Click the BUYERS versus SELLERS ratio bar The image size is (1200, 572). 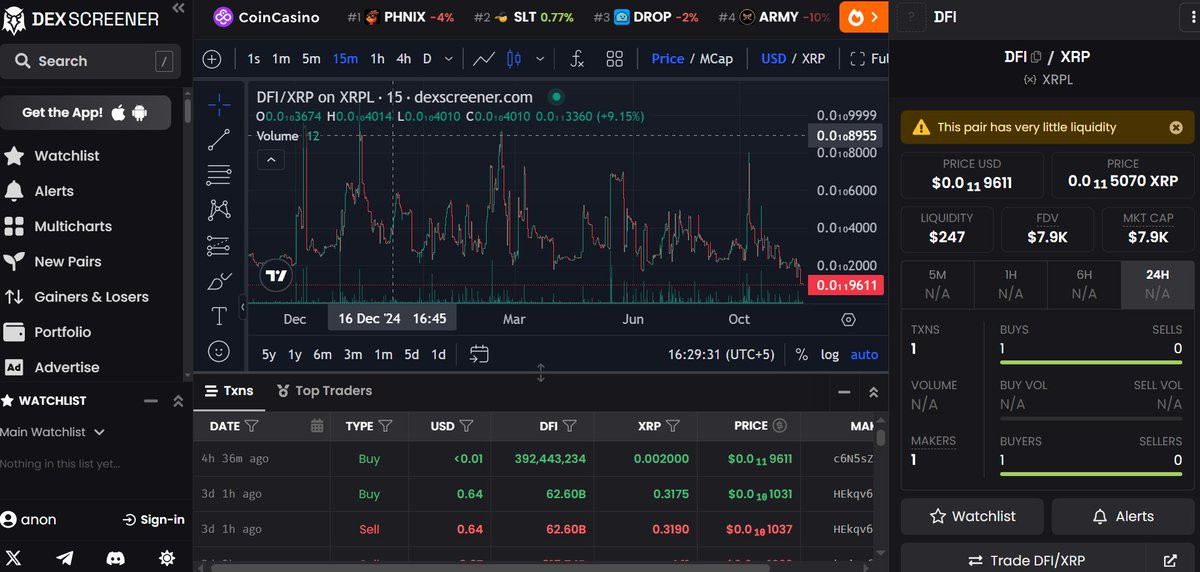[x=1091, y=473]
